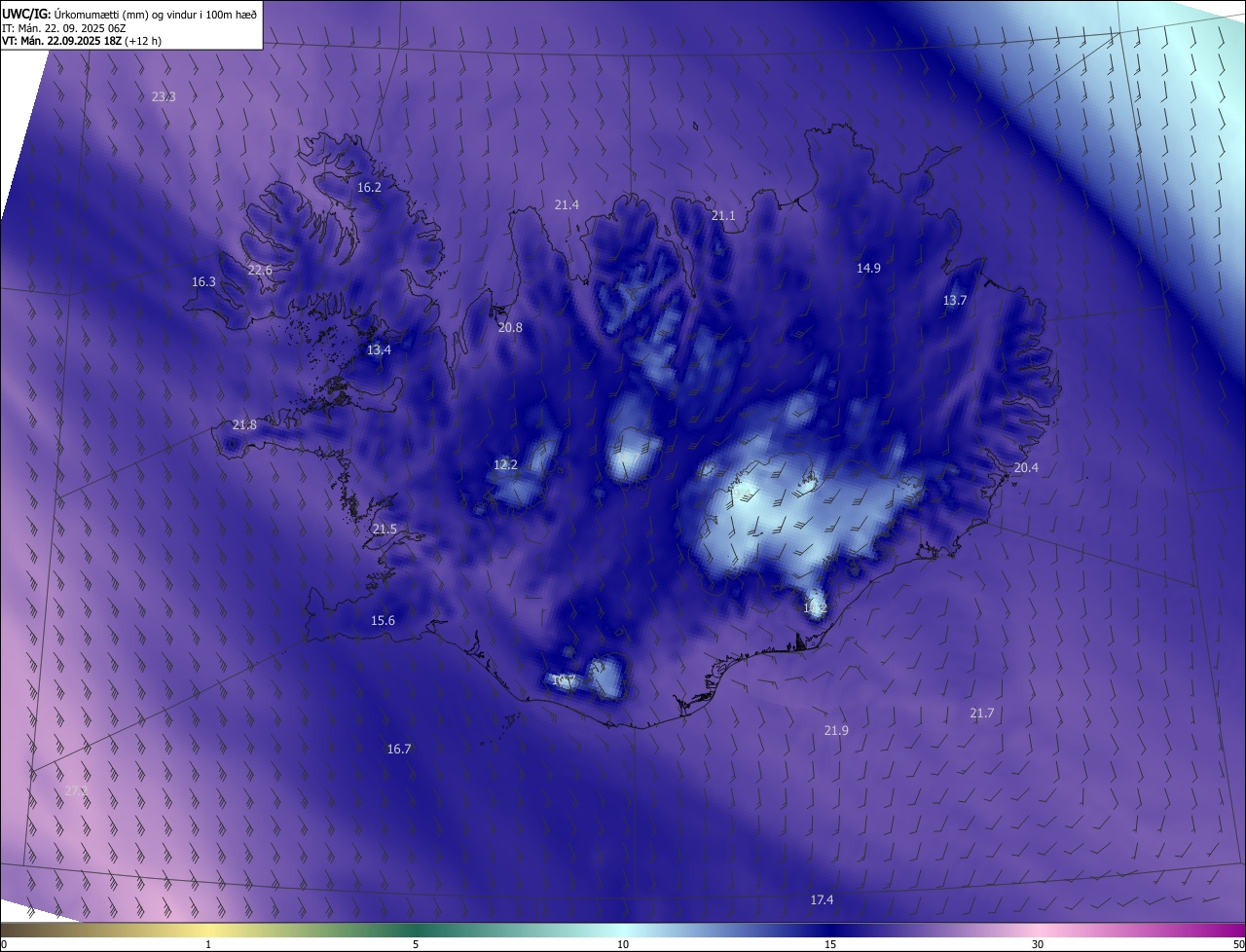Click the 30 label on the color scale
This screenshot has width=1246, height=952.
[1038, 944]
